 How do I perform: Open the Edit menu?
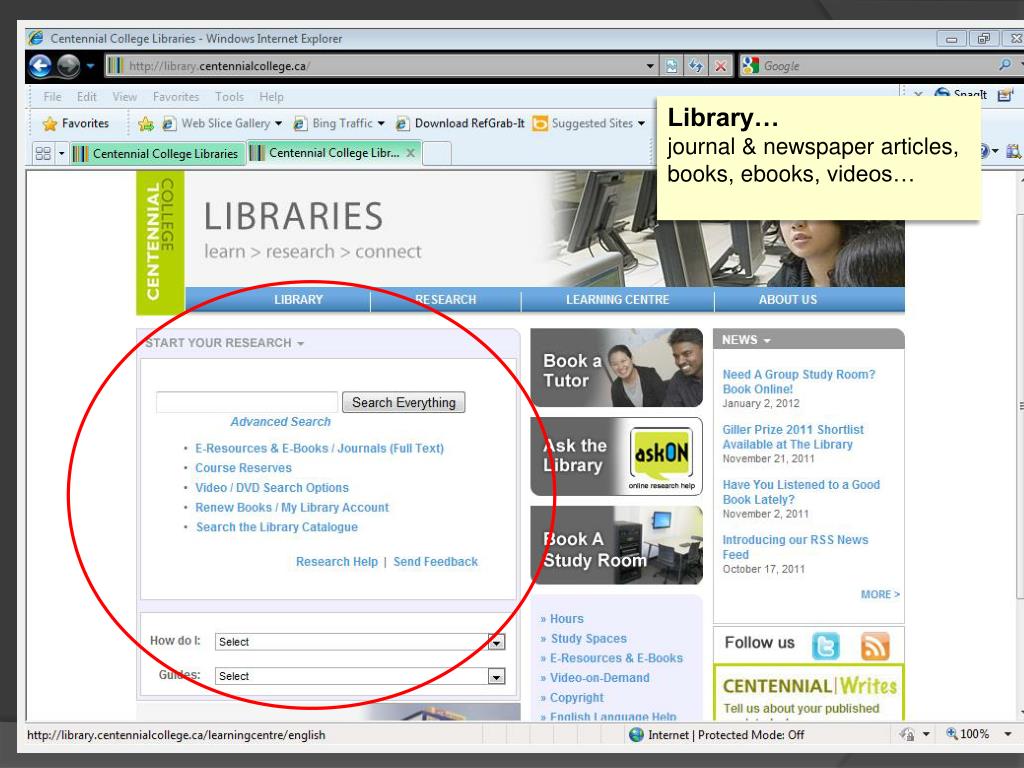pos(86,97)
